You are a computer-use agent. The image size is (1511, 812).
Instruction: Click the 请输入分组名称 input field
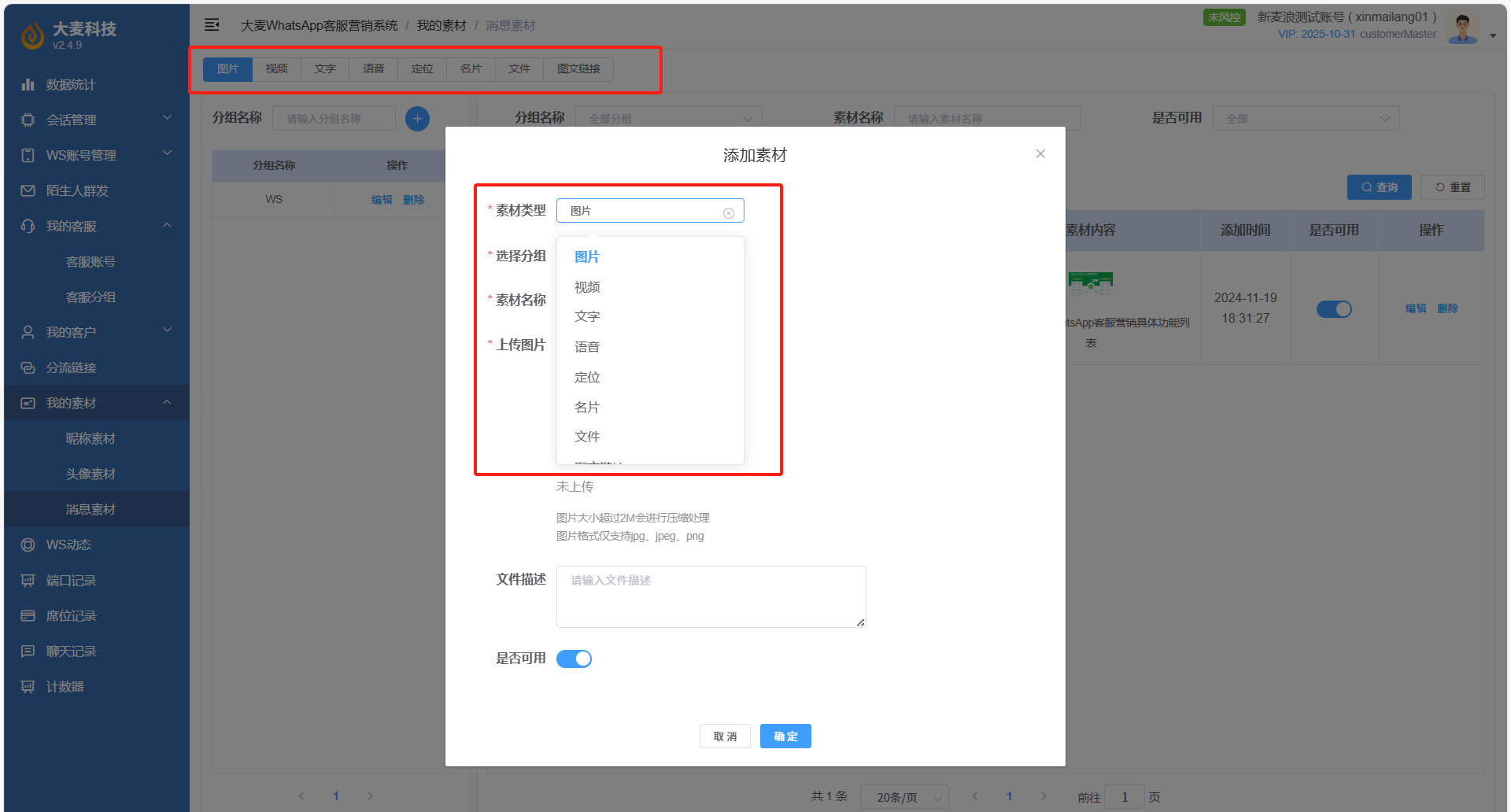[x=334, y=119]
